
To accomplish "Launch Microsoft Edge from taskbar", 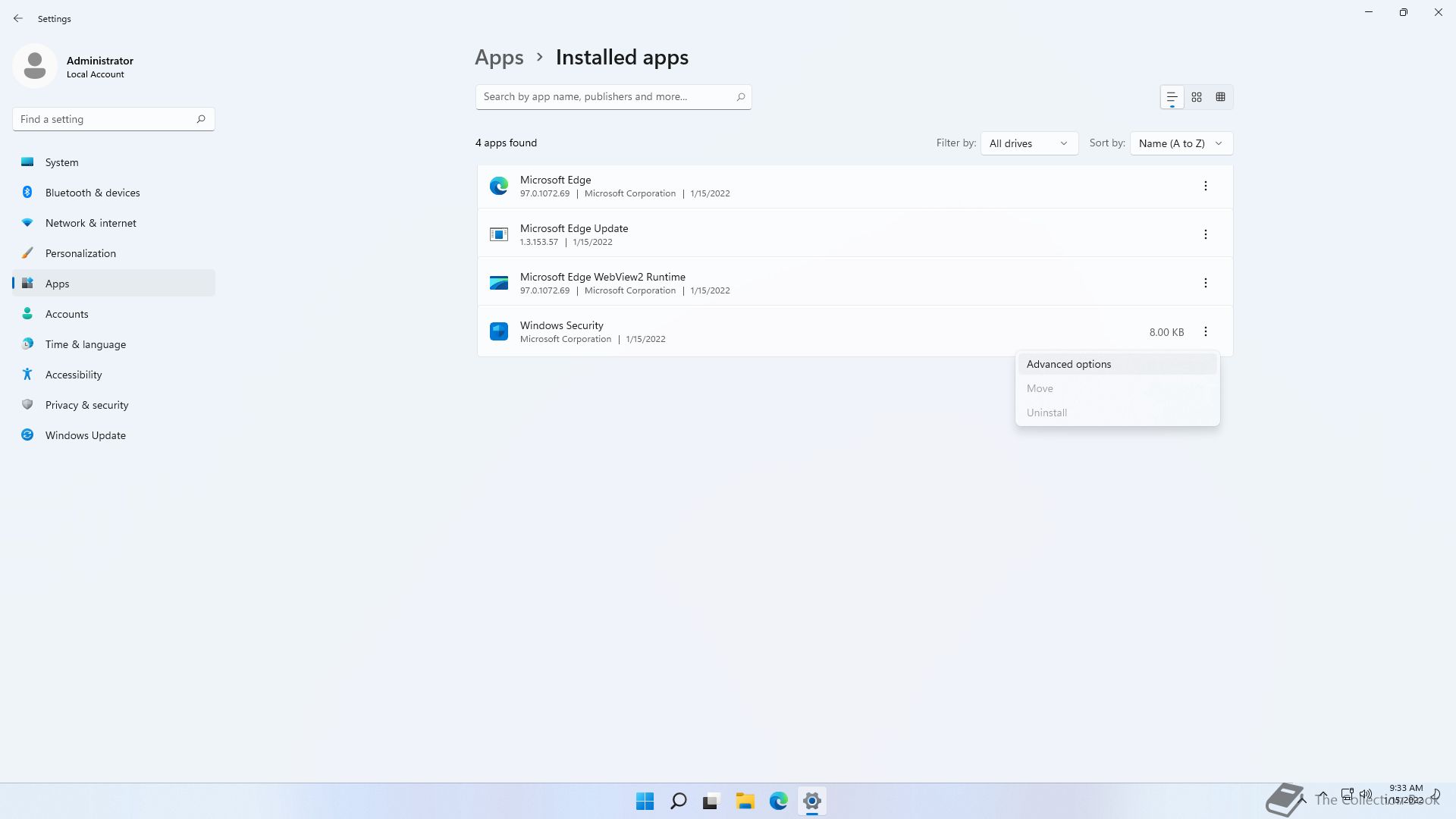I will (x=778, y=801).
